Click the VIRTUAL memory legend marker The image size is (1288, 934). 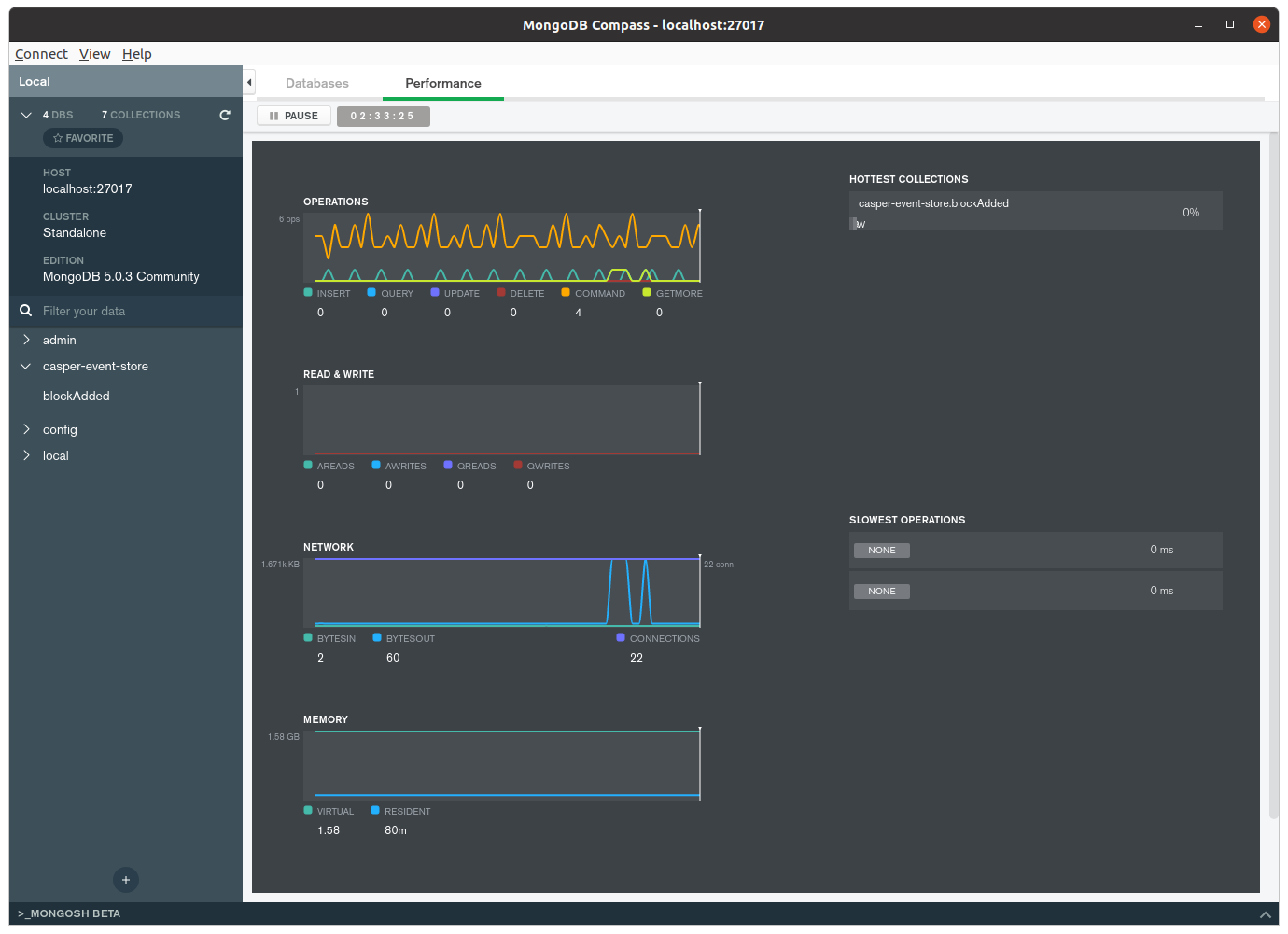[308, 810]
